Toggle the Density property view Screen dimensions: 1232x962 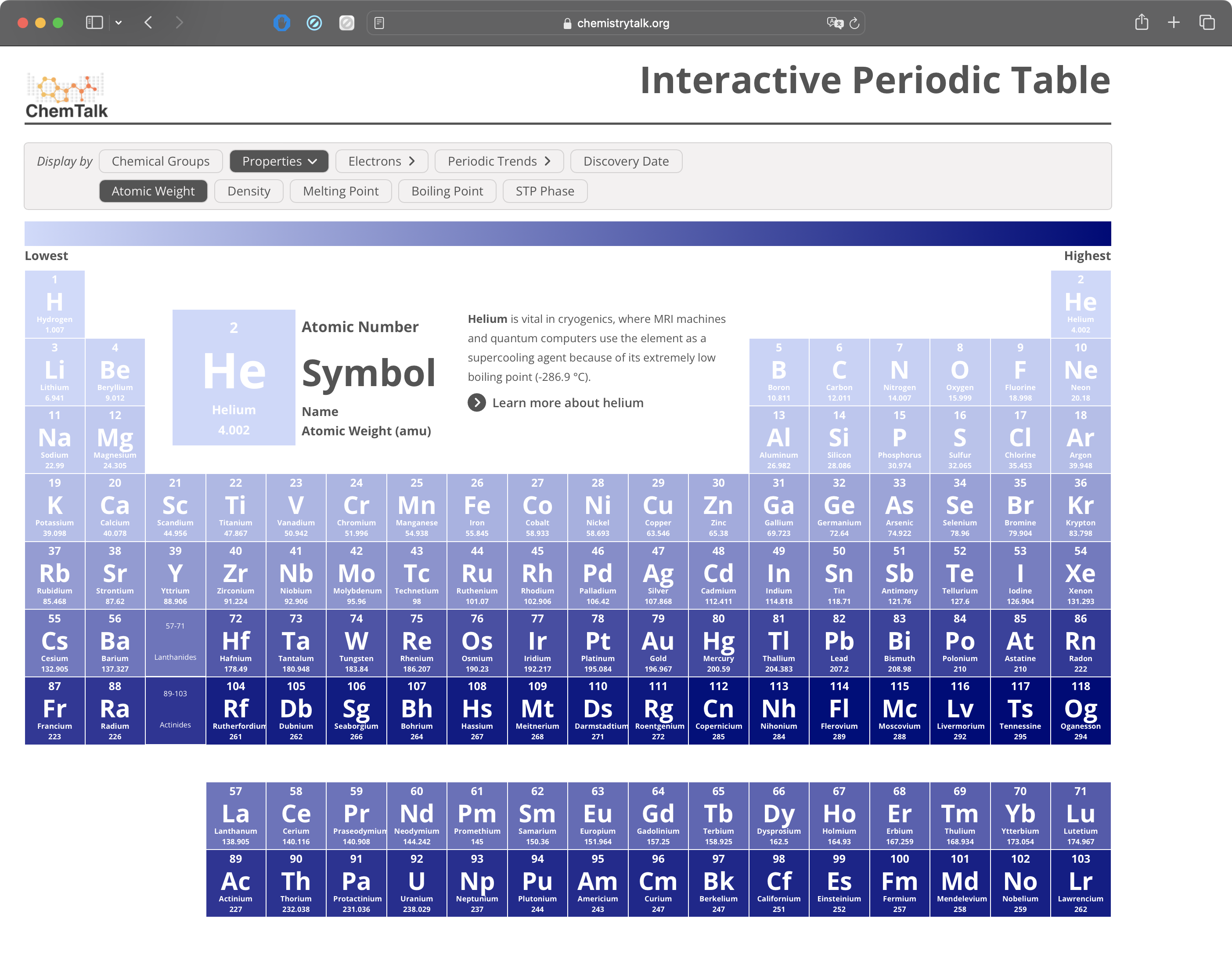point(248,190)
